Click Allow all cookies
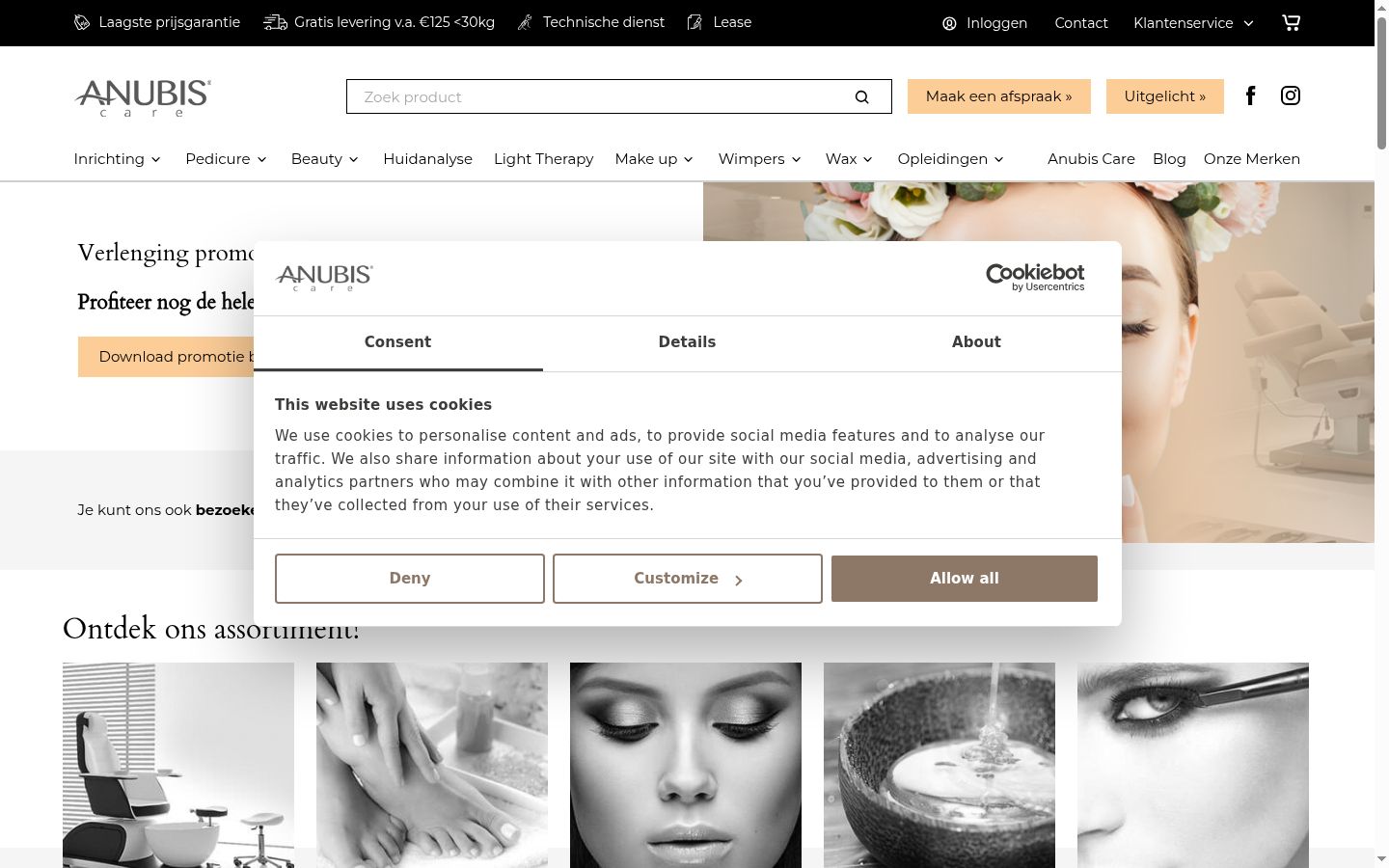The height and width of the screenshot is (868, 1389). click(x=965, y=579)
